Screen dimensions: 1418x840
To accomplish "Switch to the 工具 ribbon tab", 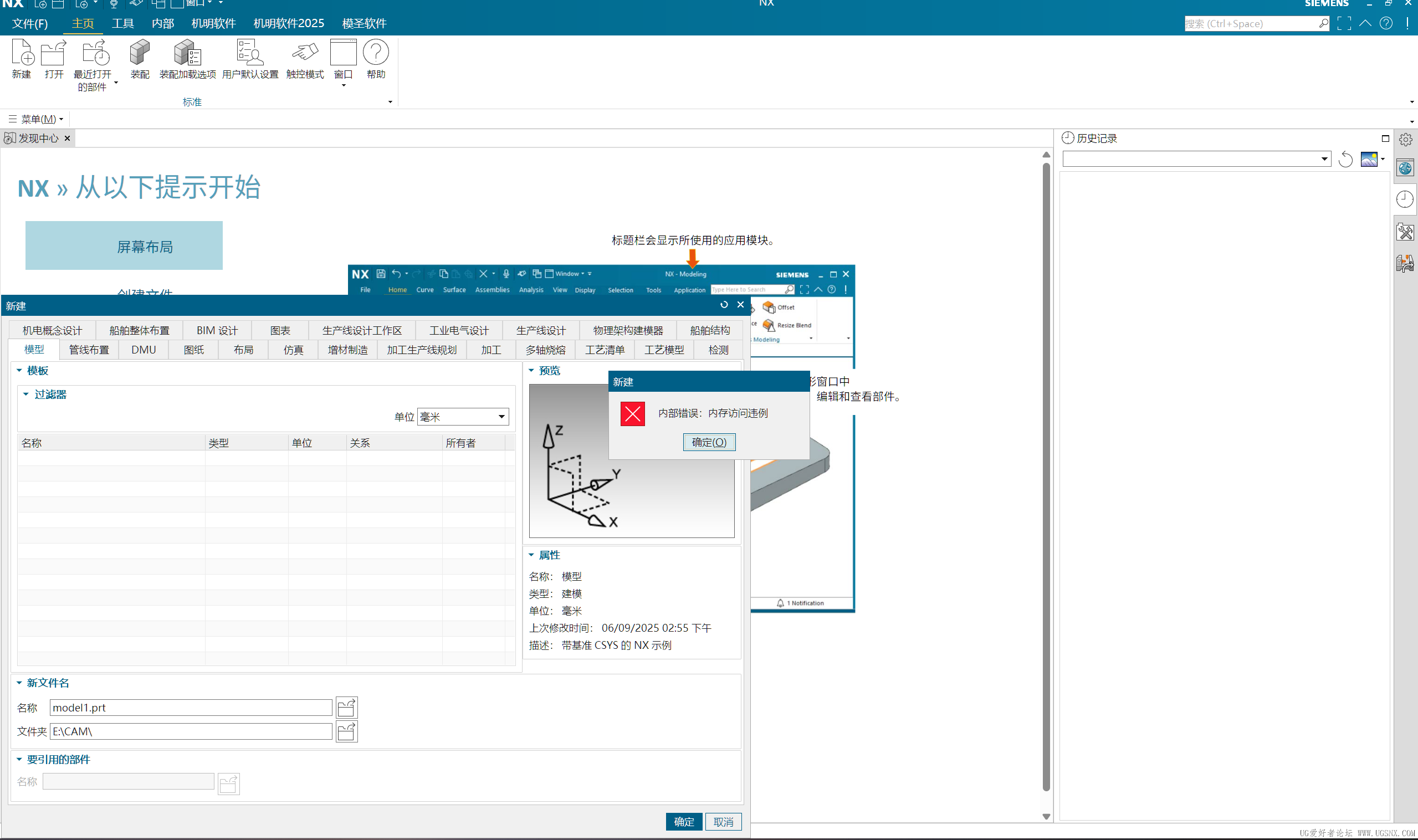I will coord(122,24).
